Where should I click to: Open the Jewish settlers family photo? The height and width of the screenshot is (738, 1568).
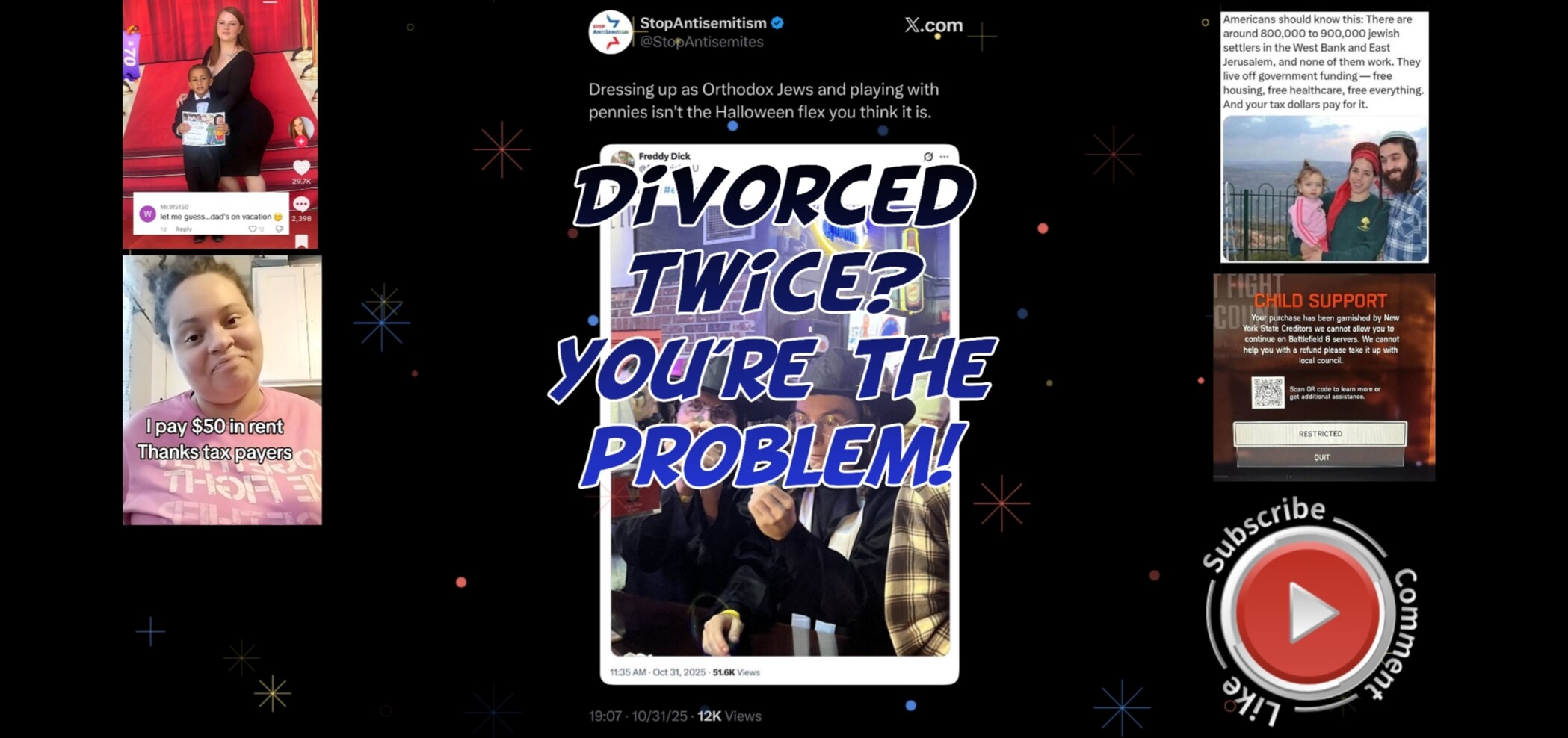pos(1324,188)
